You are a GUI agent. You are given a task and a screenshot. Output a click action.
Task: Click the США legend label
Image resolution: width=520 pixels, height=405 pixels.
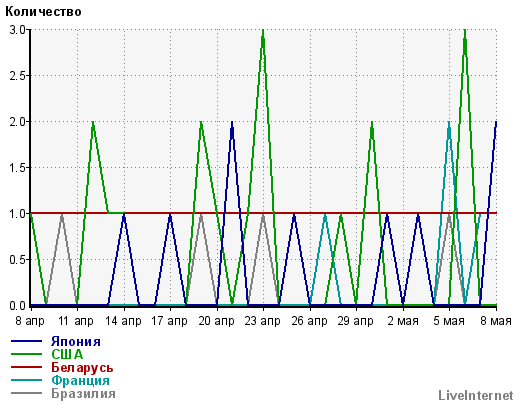(x=67, y=354)
